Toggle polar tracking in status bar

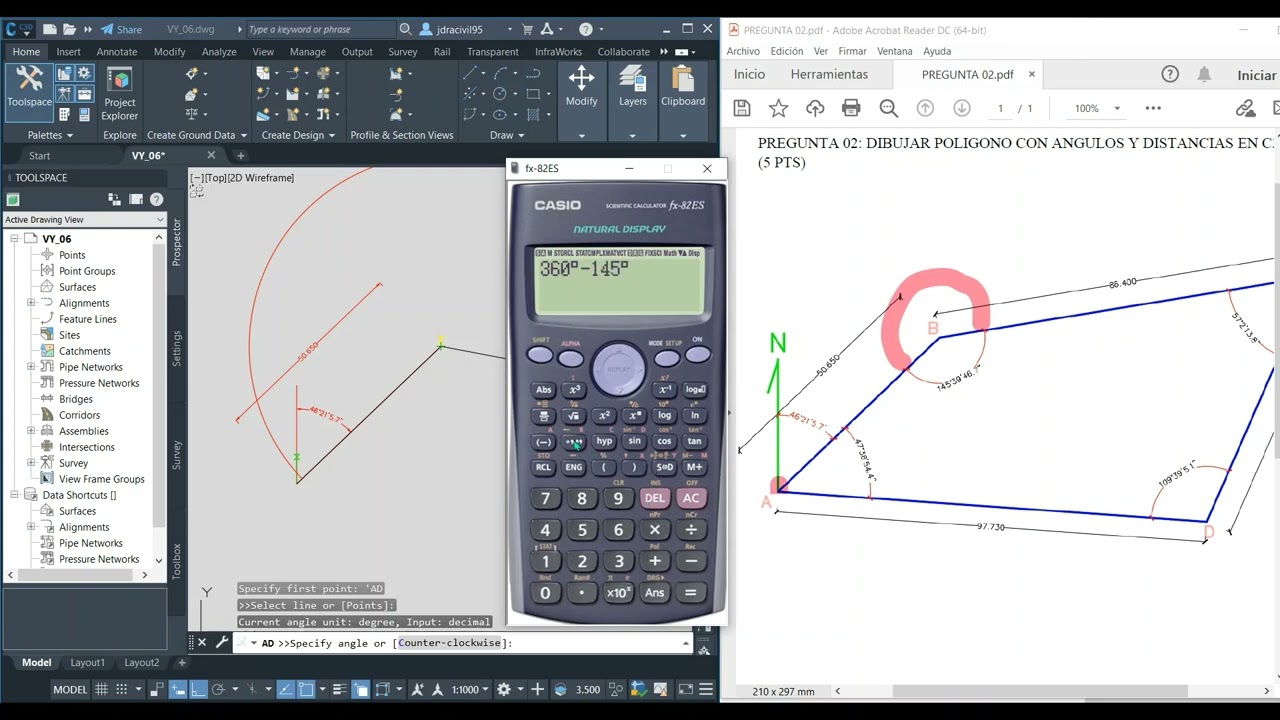(x=217, y=689)
